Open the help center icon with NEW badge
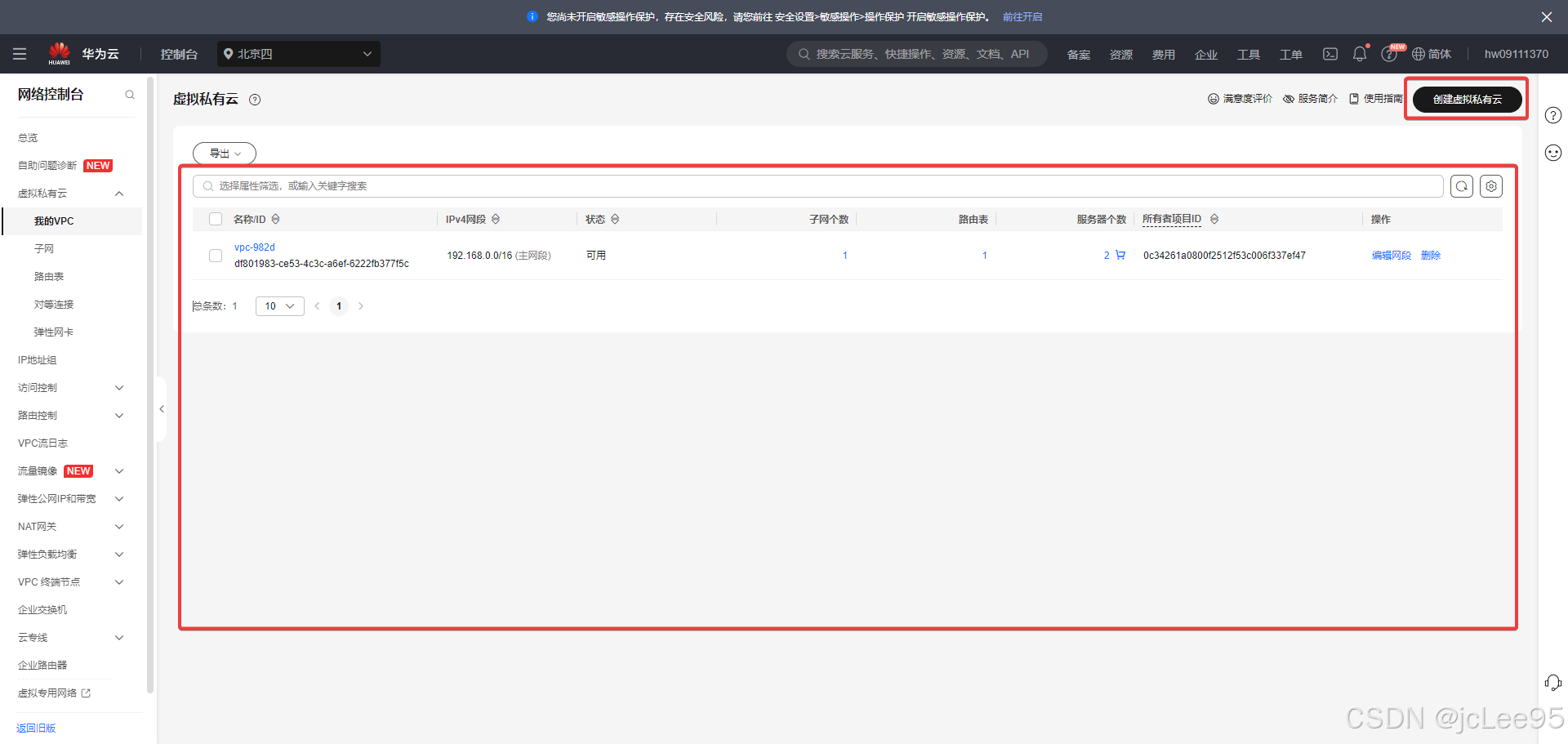Screen dimensions: 1568x744 pyautogui.click(x=1389, y=54)
